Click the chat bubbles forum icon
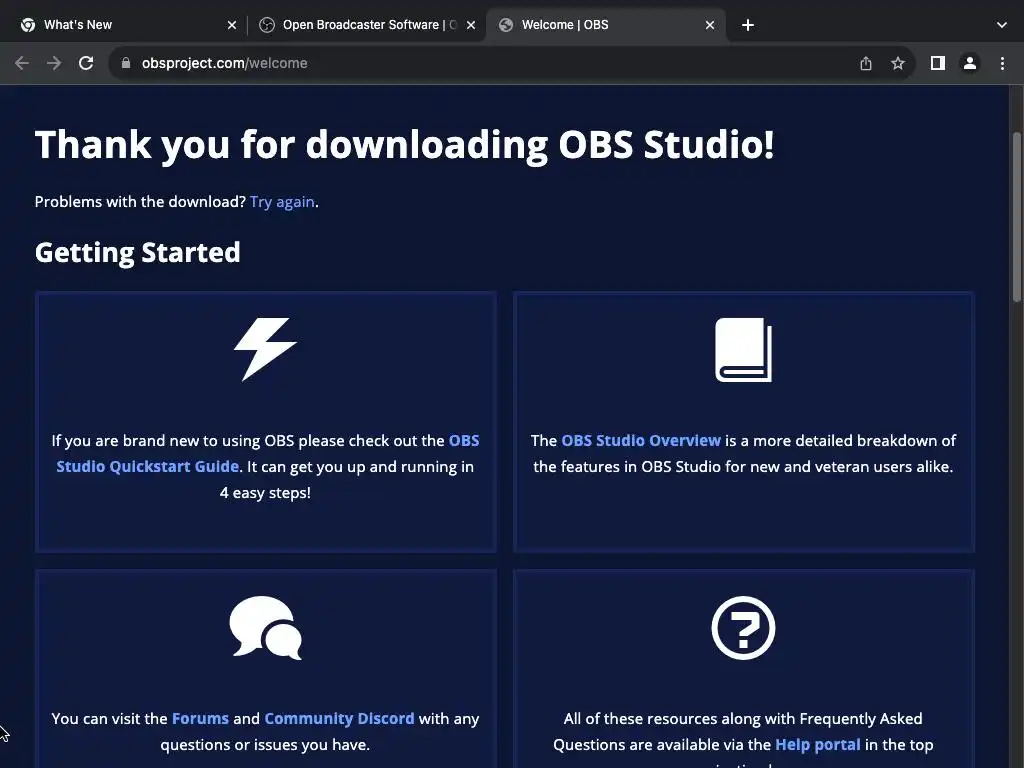Image resolution: width=1024 pixels, height=768 pixels. [266, 628]
